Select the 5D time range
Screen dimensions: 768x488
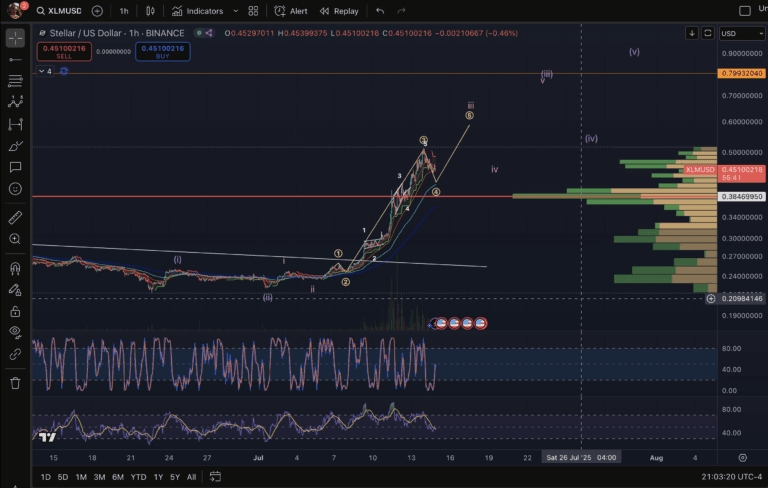click(63, 477)
